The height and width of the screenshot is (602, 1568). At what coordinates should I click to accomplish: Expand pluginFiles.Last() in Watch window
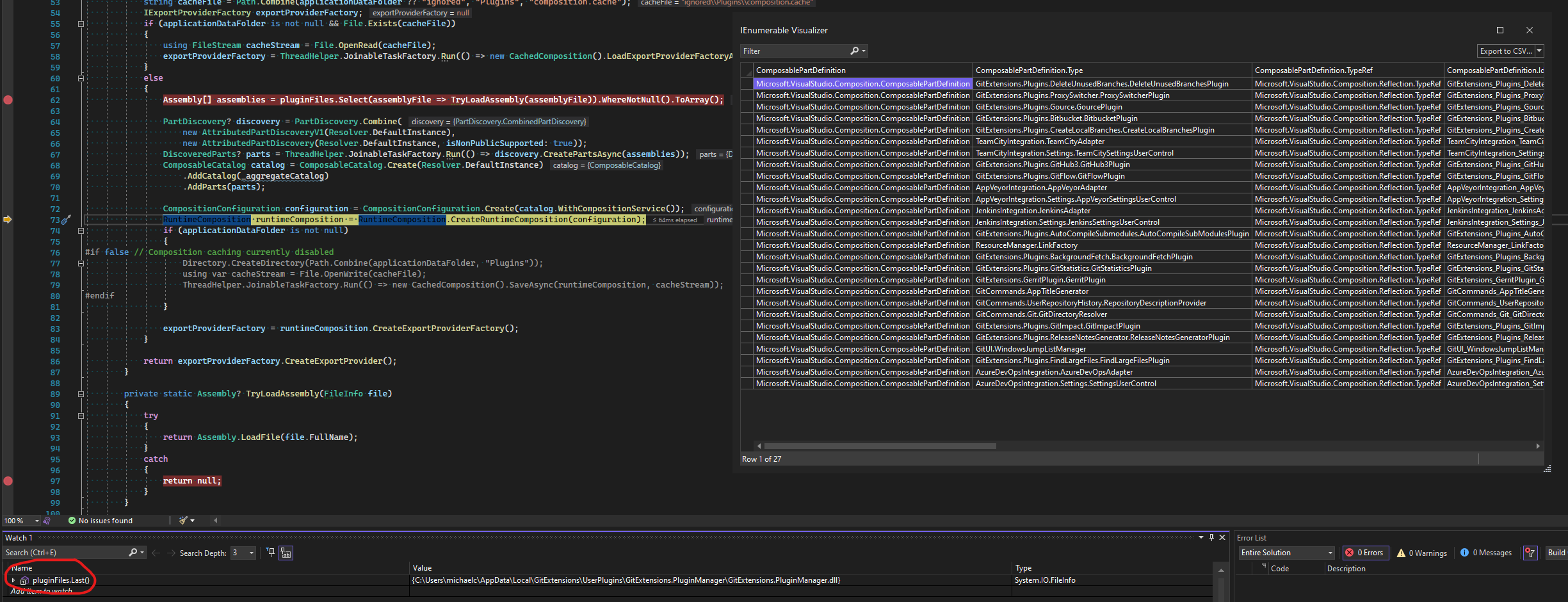pyautogui.click(x=13, y=580)
